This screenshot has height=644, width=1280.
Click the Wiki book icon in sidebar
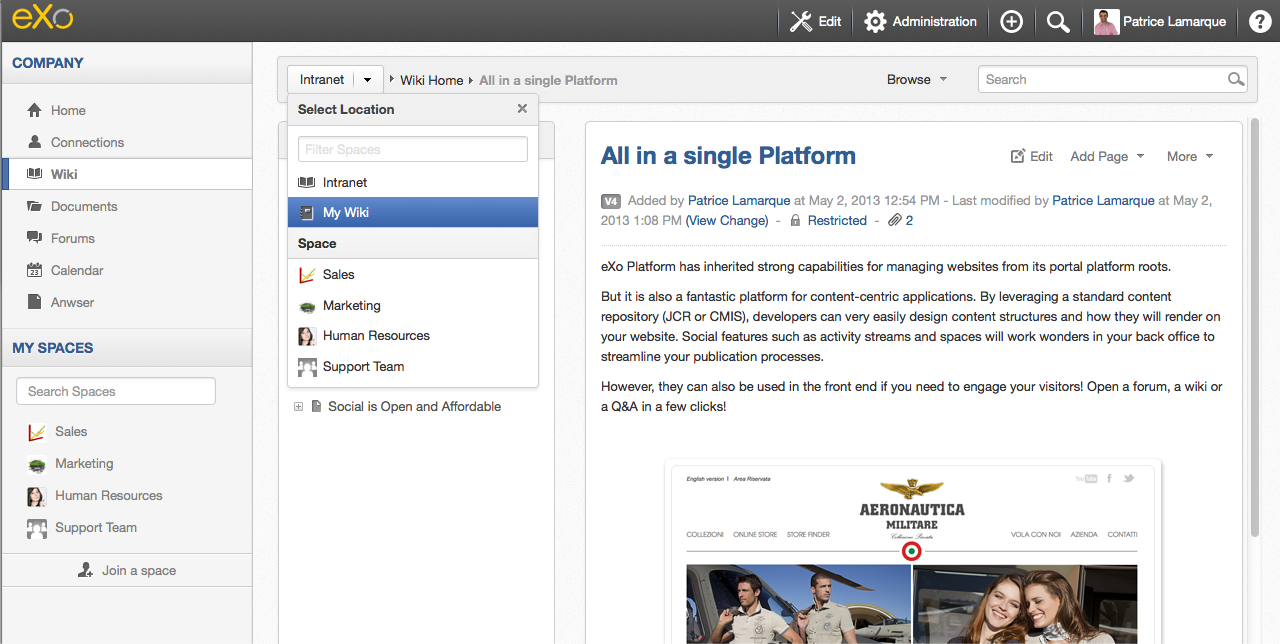[35, 174]
